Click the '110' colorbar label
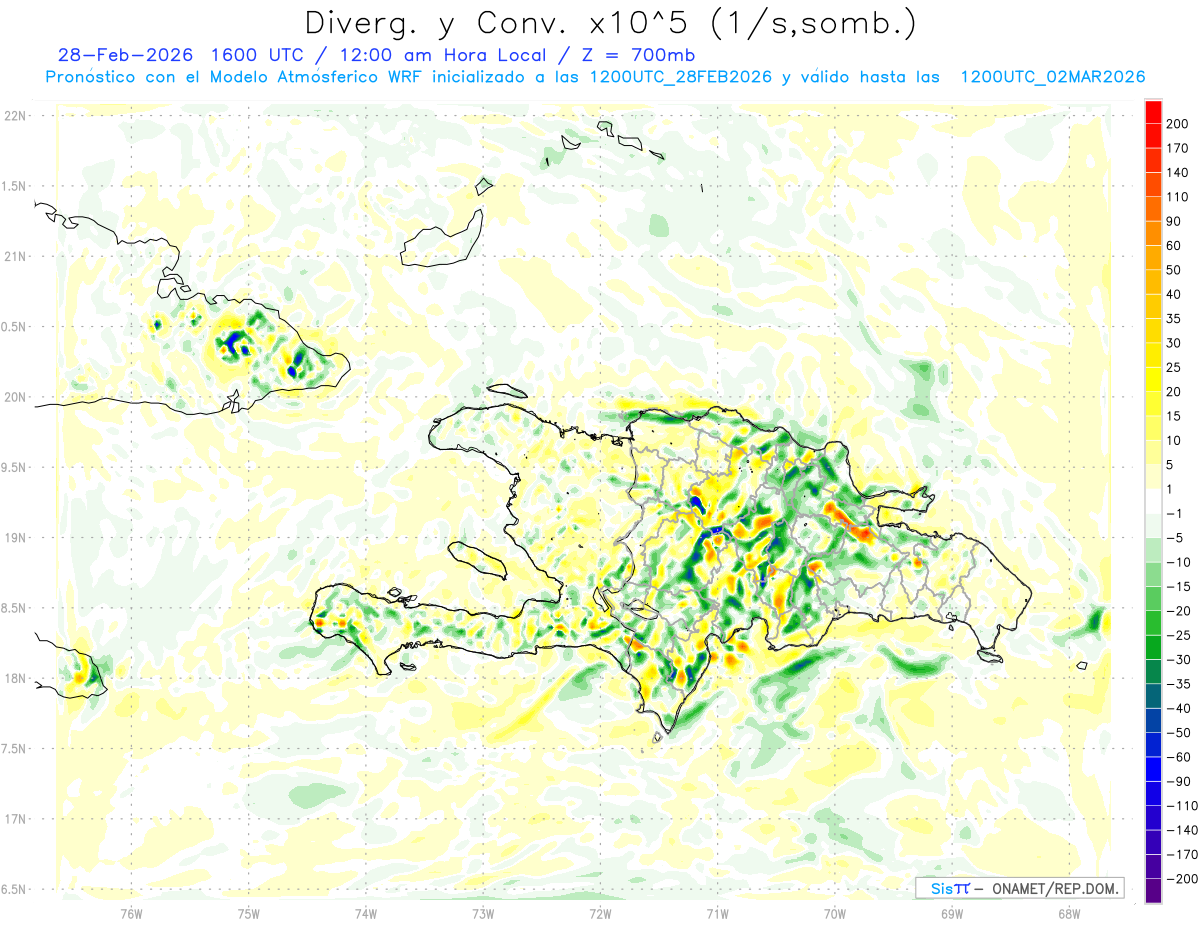1200x927 pixels. (1178, 197)
